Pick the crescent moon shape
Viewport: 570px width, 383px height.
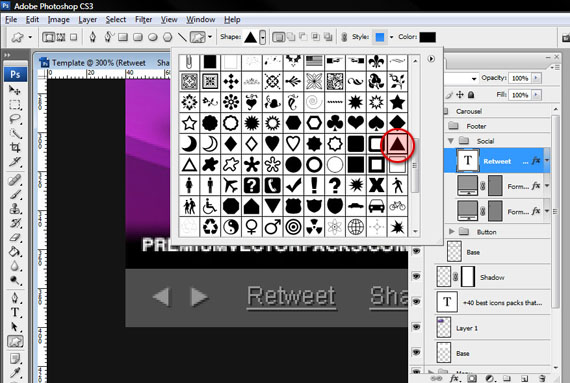coord(189,144)
